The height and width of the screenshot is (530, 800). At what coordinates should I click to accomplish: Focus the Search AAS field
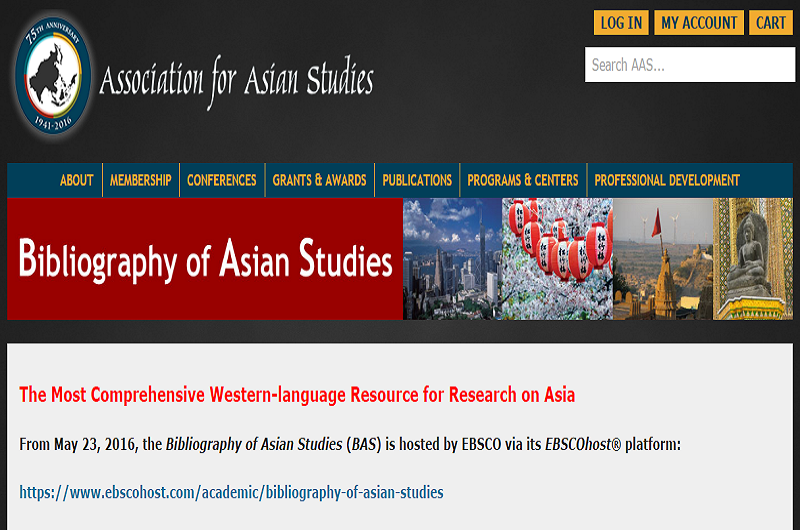click(690, 65)
